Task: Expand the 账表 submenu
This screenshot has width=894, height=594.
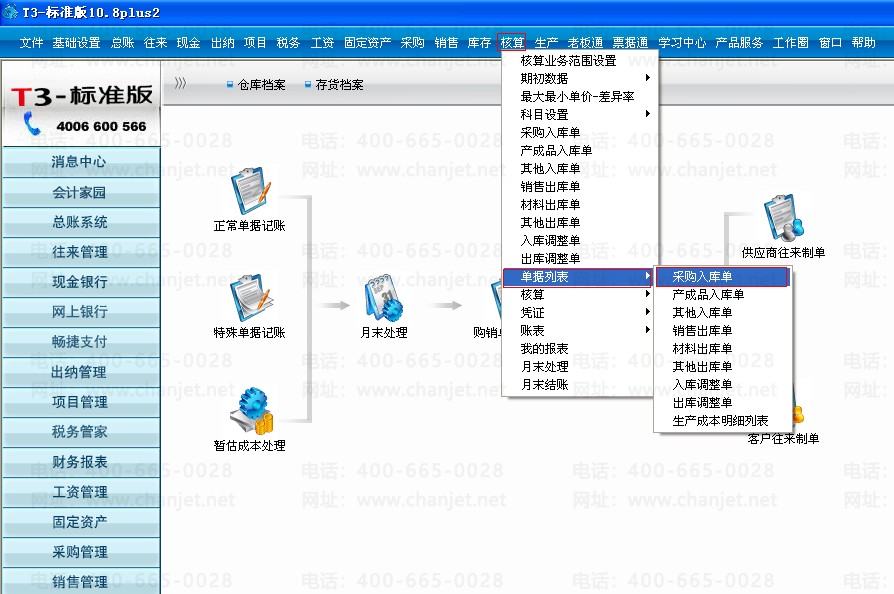Action: pos(580,331)
